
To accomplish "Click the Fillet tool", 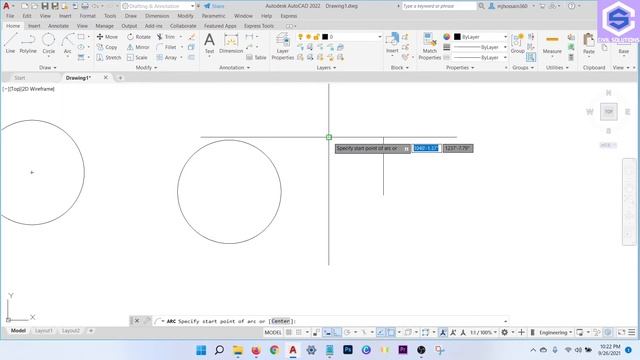I will pos(167,47).
